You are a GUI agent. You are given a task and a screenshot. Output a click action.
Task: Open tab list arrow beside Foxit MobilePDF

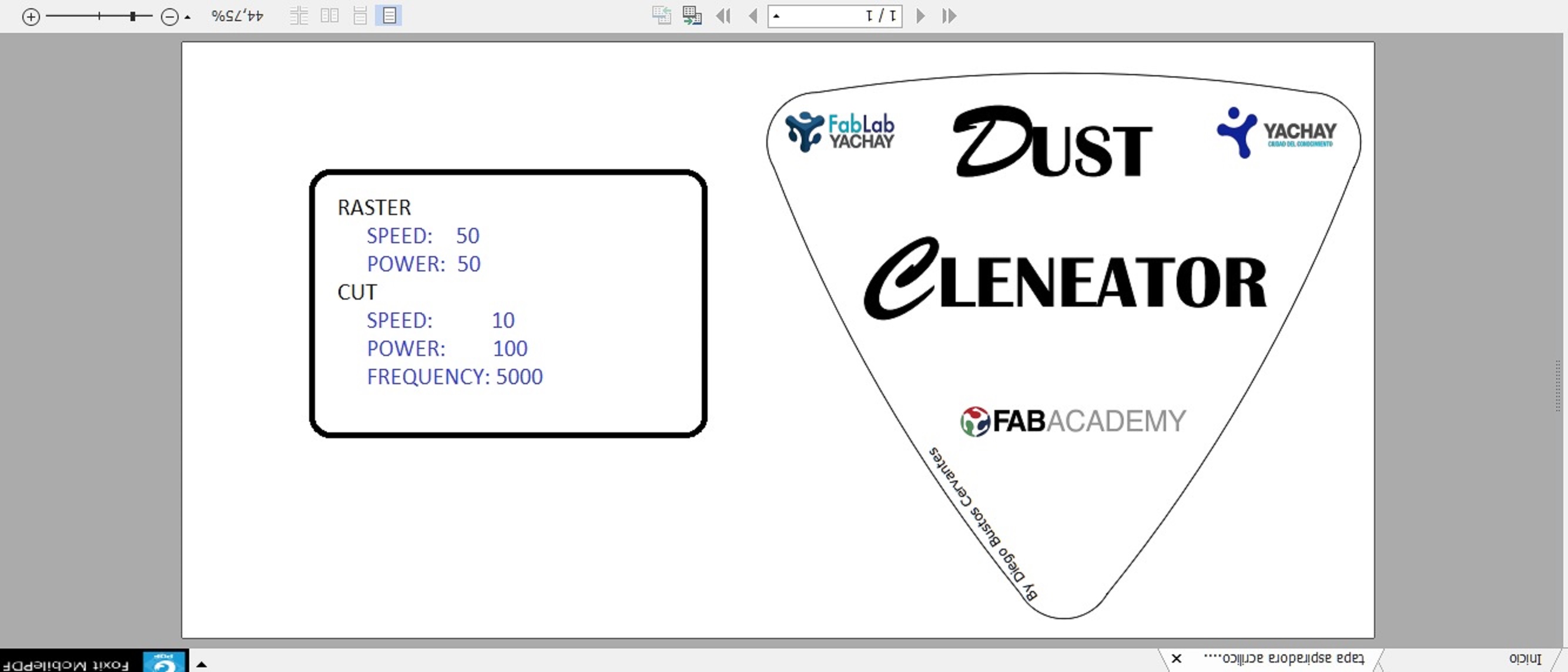[x=202, y=664]
